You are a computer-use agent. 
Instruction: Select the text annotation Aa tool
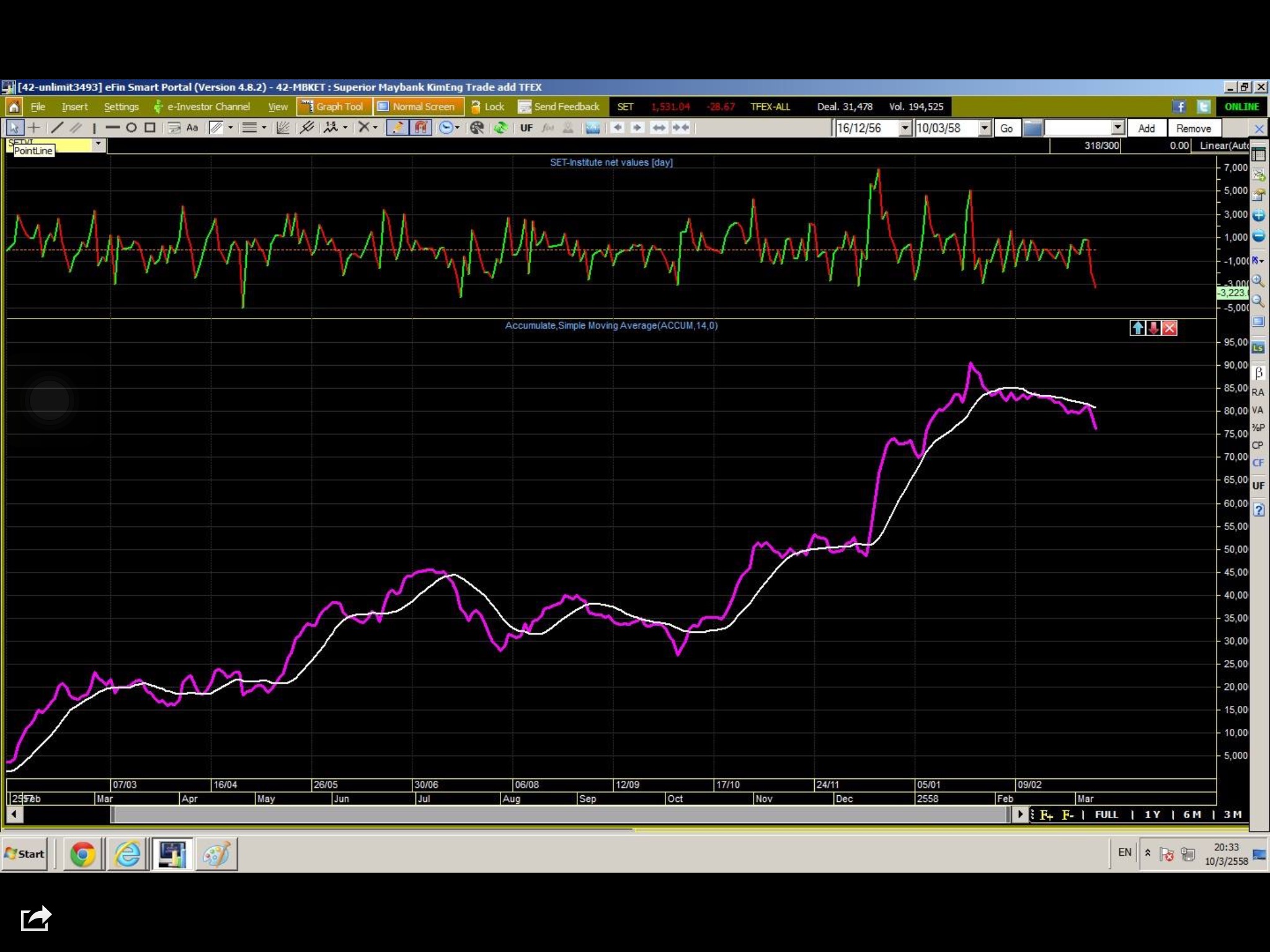click(192, 128)
